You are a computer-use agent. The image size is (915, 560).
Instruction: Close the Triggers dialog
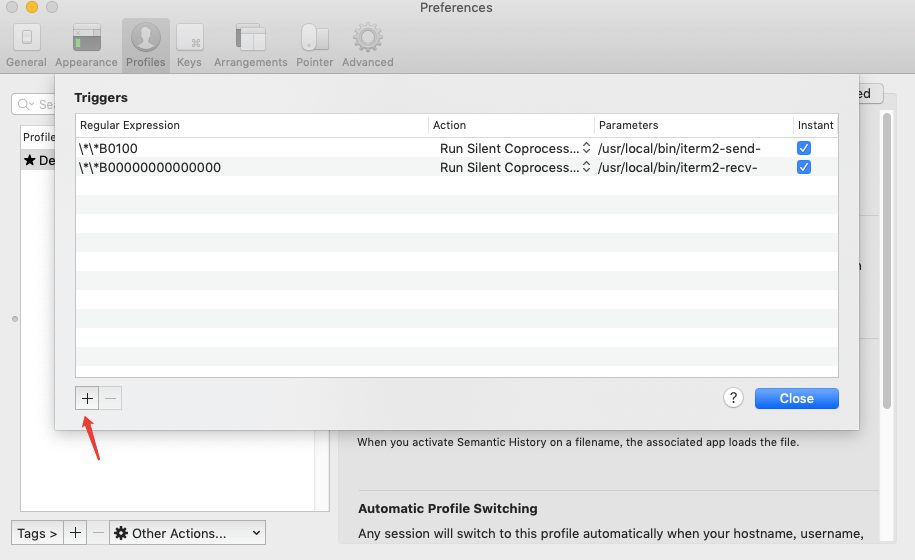pos(796,398)
